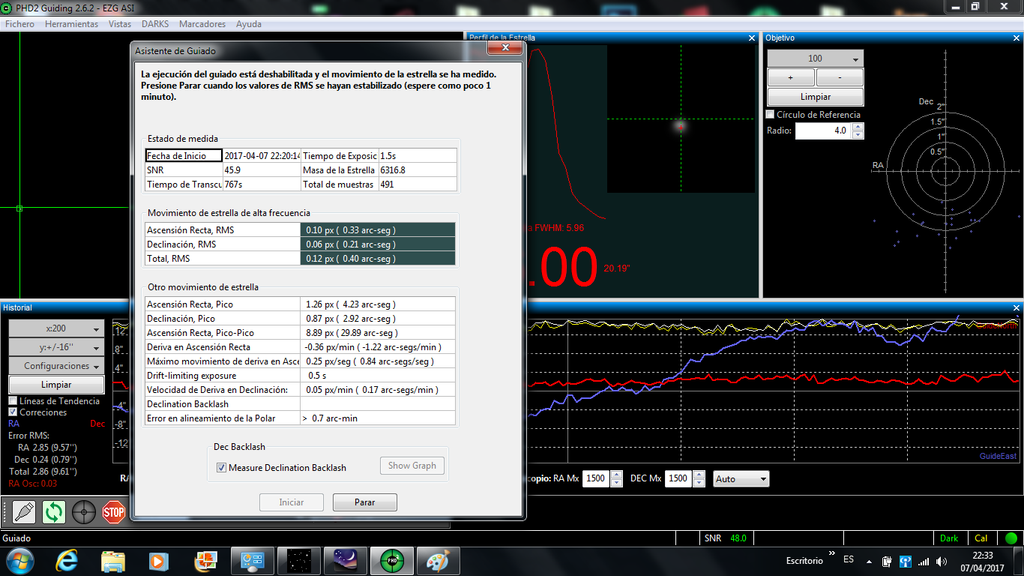Click the Cal status indicator
Image resolution: width=1024 pixels, height=576 pixels.
(x=981, y=538)
